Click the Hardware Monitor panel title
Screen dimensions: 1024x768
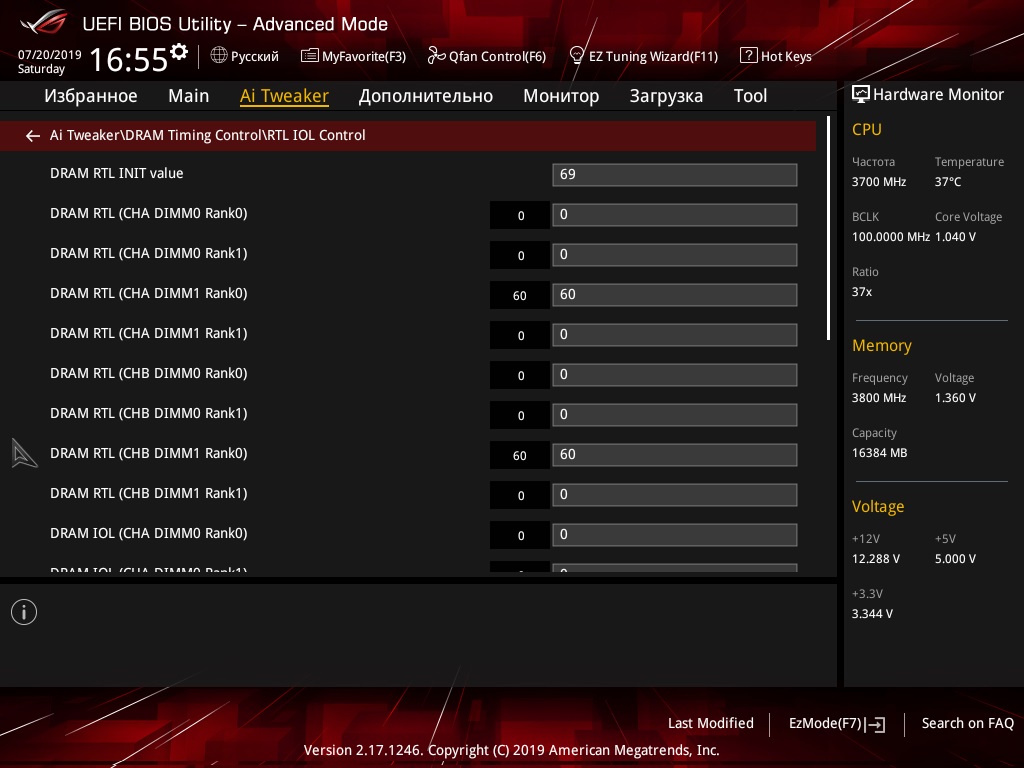click(938, 95)
